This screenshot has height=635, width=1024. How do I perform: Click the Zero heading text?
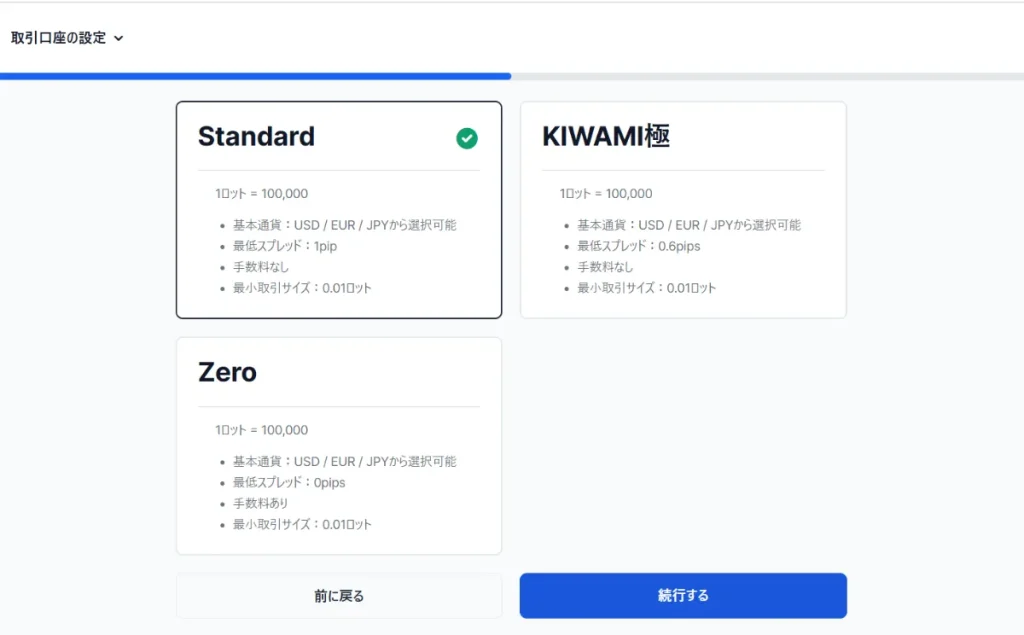point(228,372)
